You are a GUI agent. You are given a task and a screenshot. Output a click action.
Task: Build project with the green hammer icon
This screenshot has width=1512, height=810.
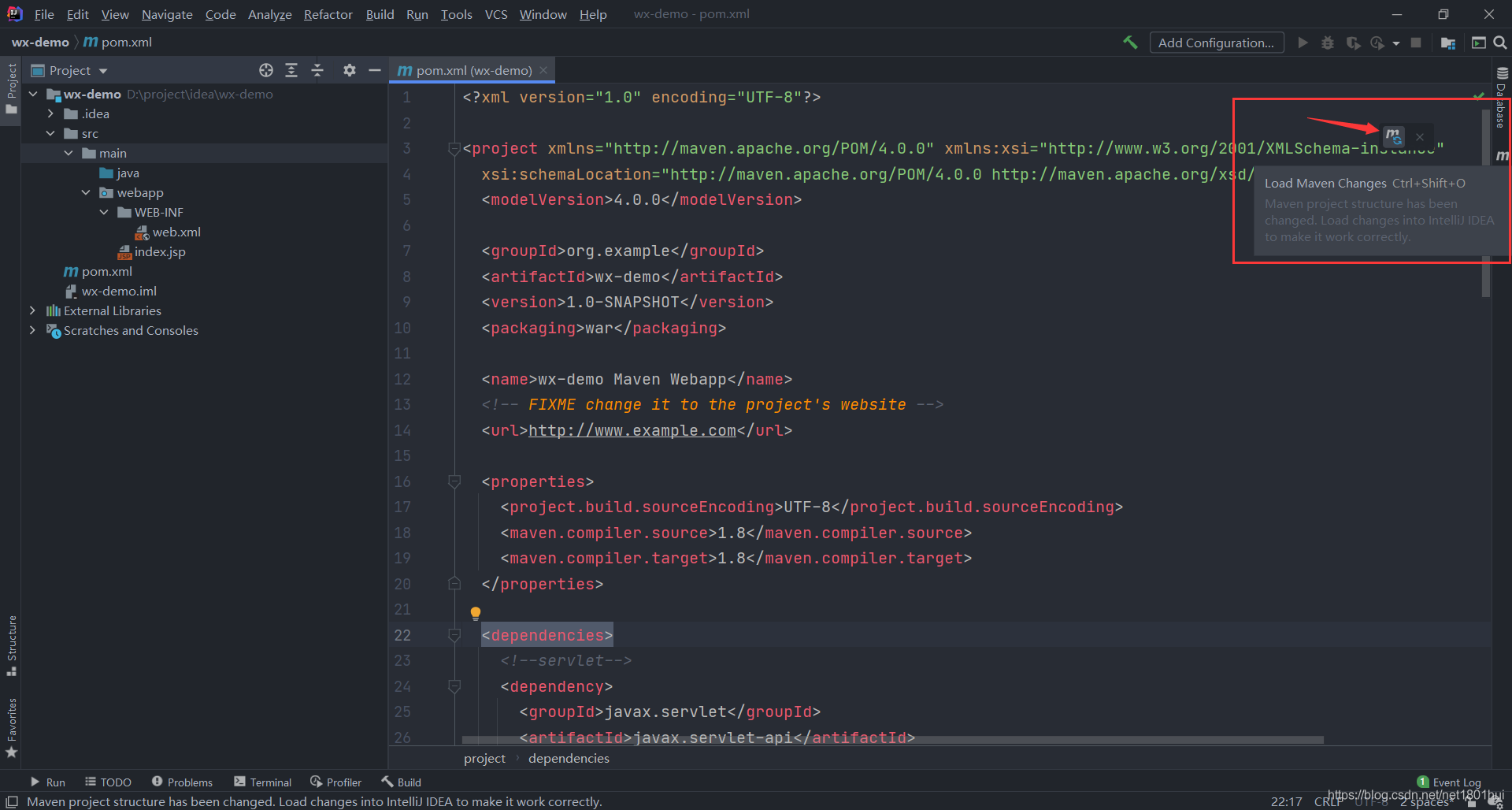tap(1130, 43)
